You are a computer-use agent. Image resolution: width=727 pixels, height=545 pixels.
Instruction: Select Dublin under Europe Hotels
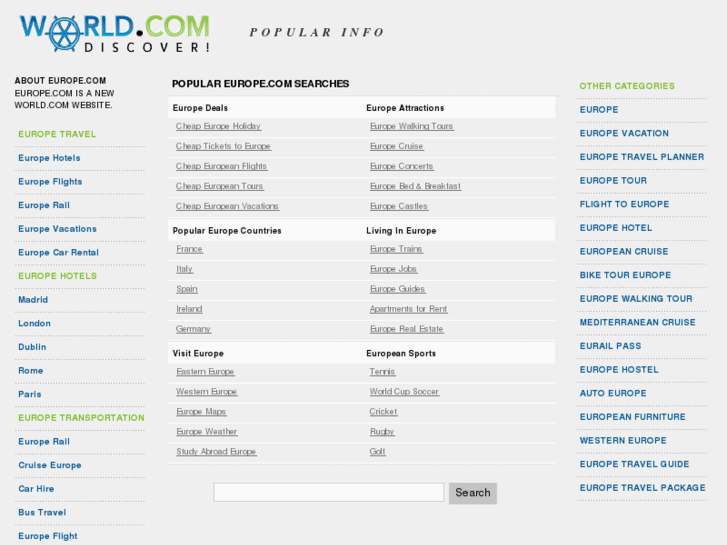(x=32, y=347)
